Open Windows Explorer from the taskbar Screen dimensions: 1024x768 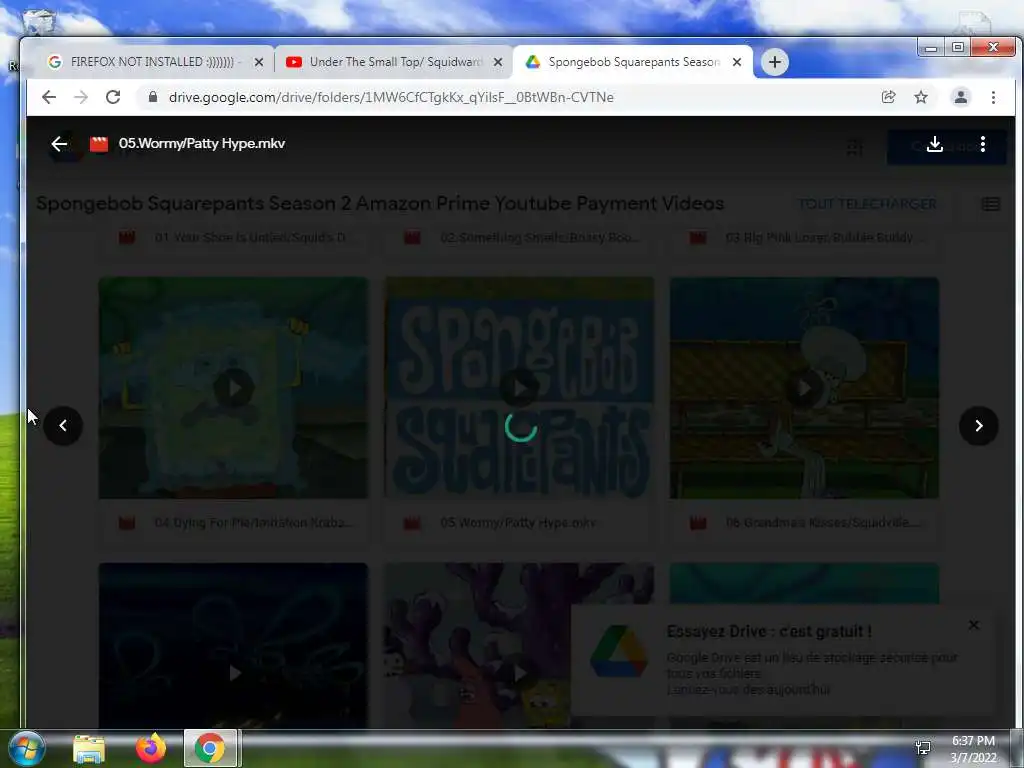(x=89, y=748)
